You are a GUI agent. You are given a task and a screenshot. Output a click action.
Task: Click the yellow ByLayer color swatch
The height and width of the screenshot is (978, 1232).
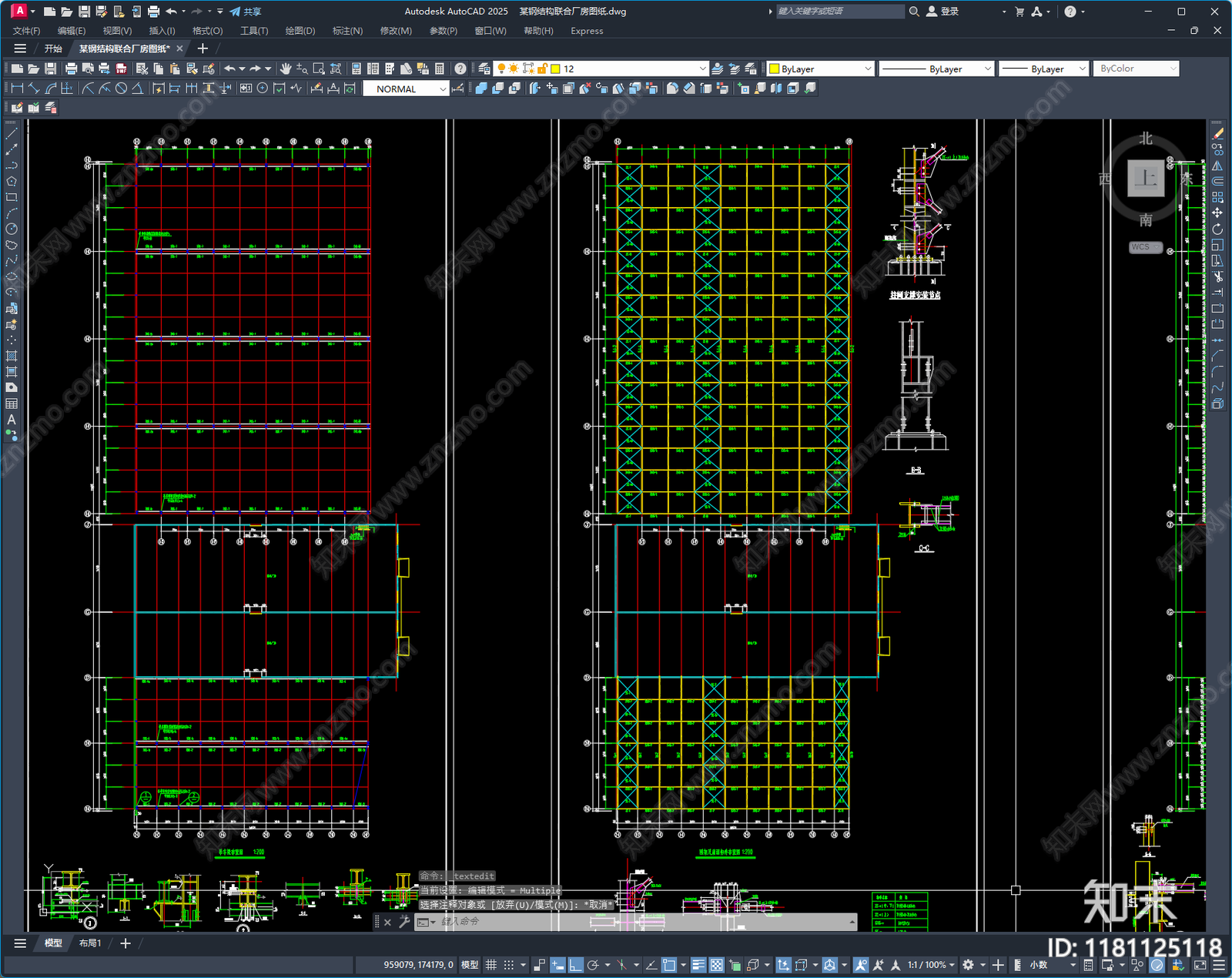(775, 69)
